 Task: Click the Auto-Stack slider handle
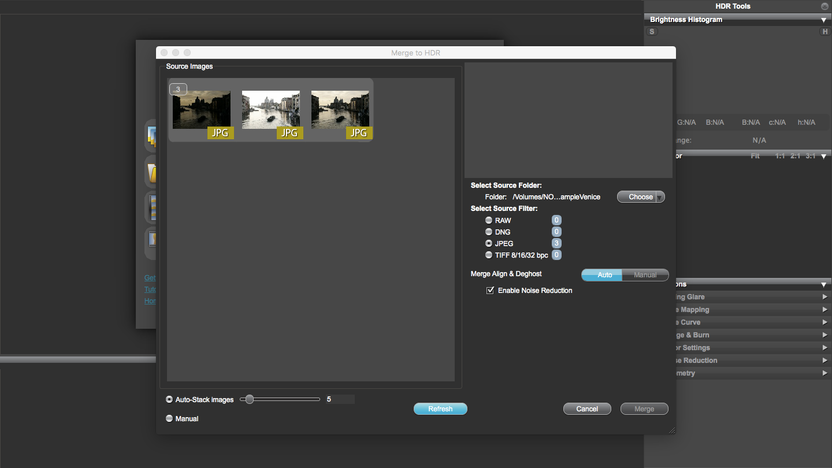click(249, 399)
